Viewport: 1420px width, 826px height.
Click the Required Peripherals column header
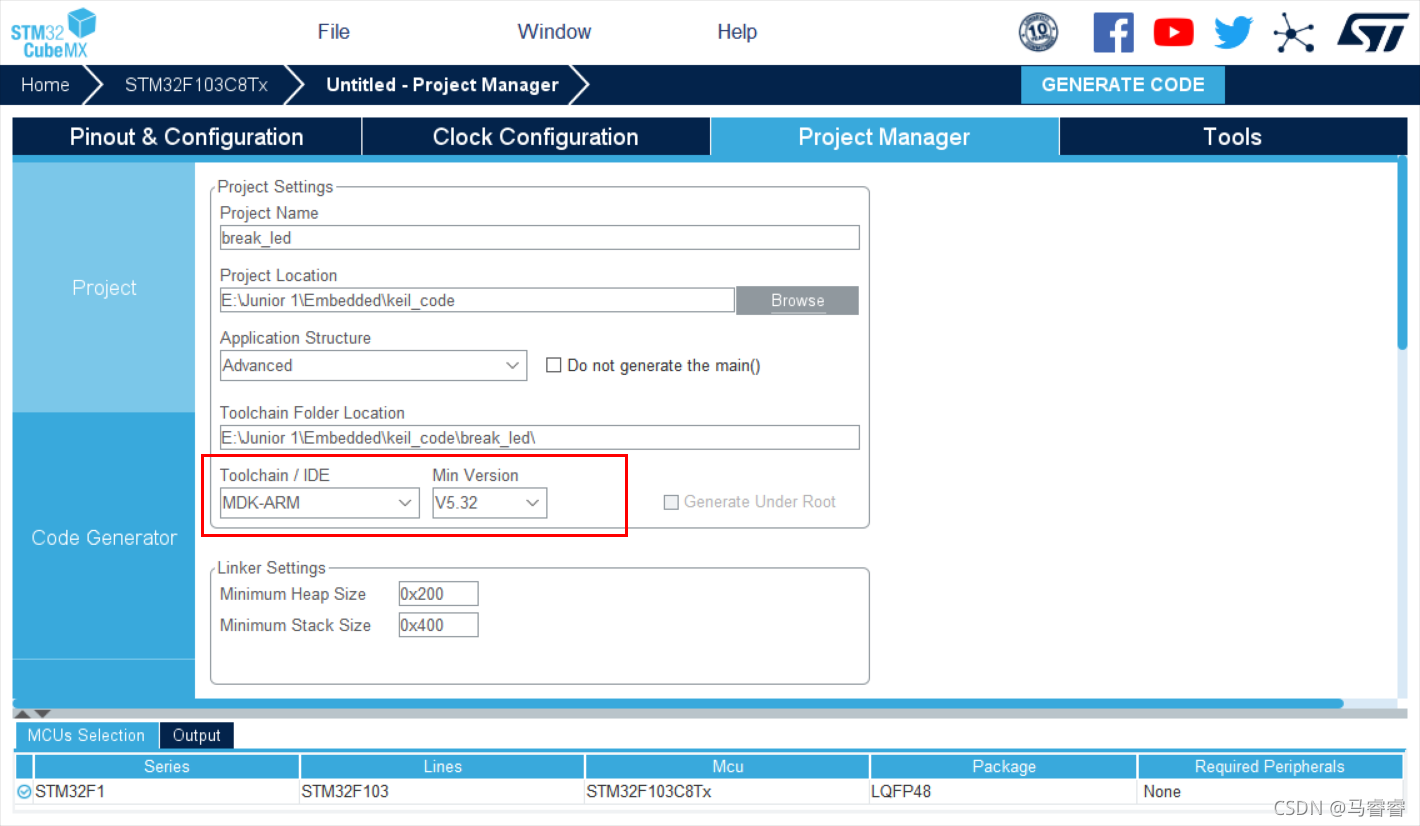(1270, 767)
